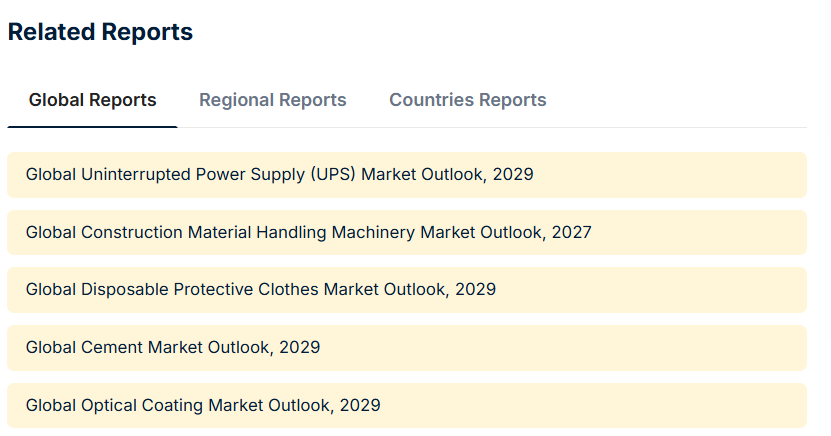Open the Global Cement Market Outlook report

(172, 348)
